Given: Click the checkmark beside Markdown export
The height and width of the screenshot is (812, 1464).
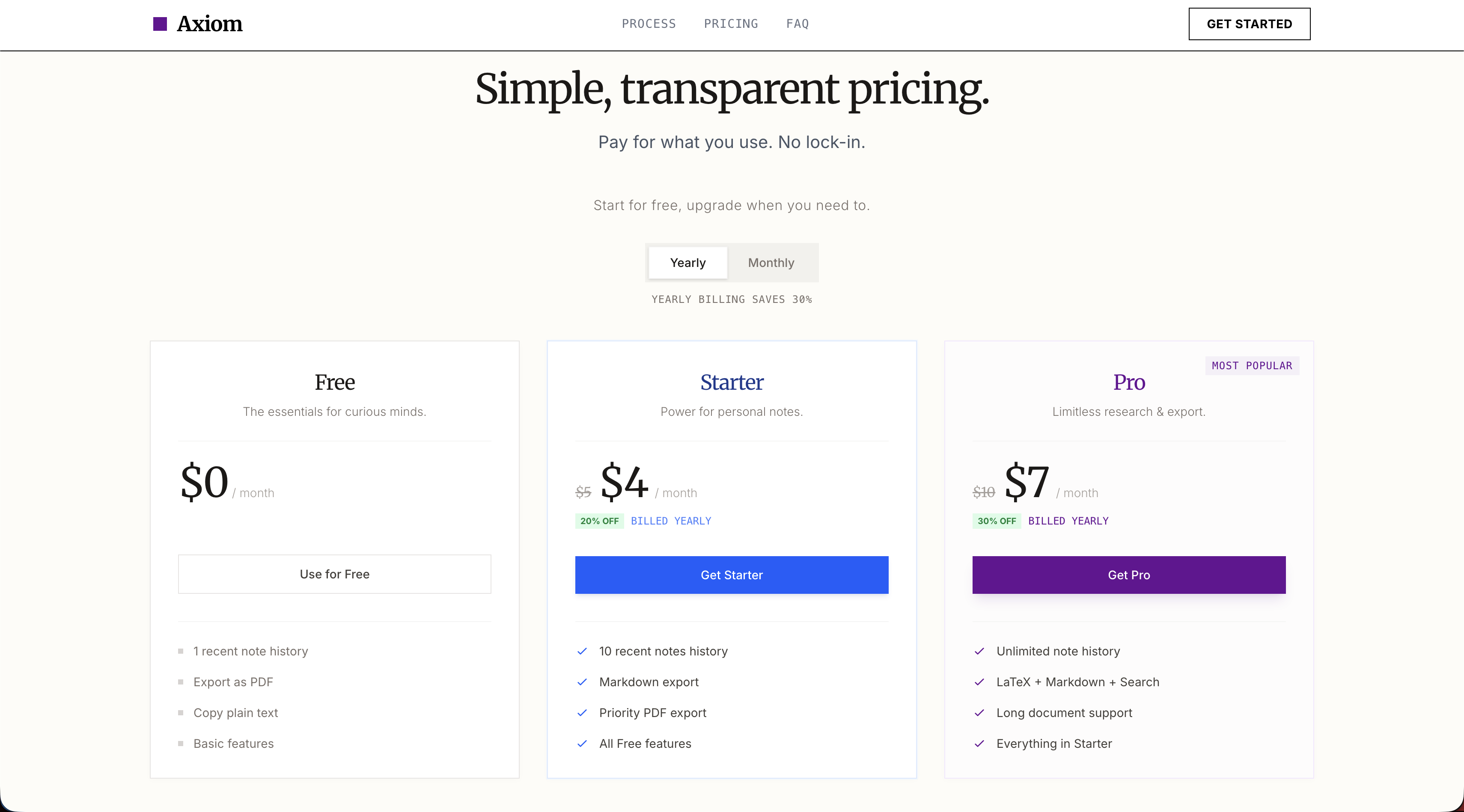Looking at the screenshot, I should coord(582,682).
